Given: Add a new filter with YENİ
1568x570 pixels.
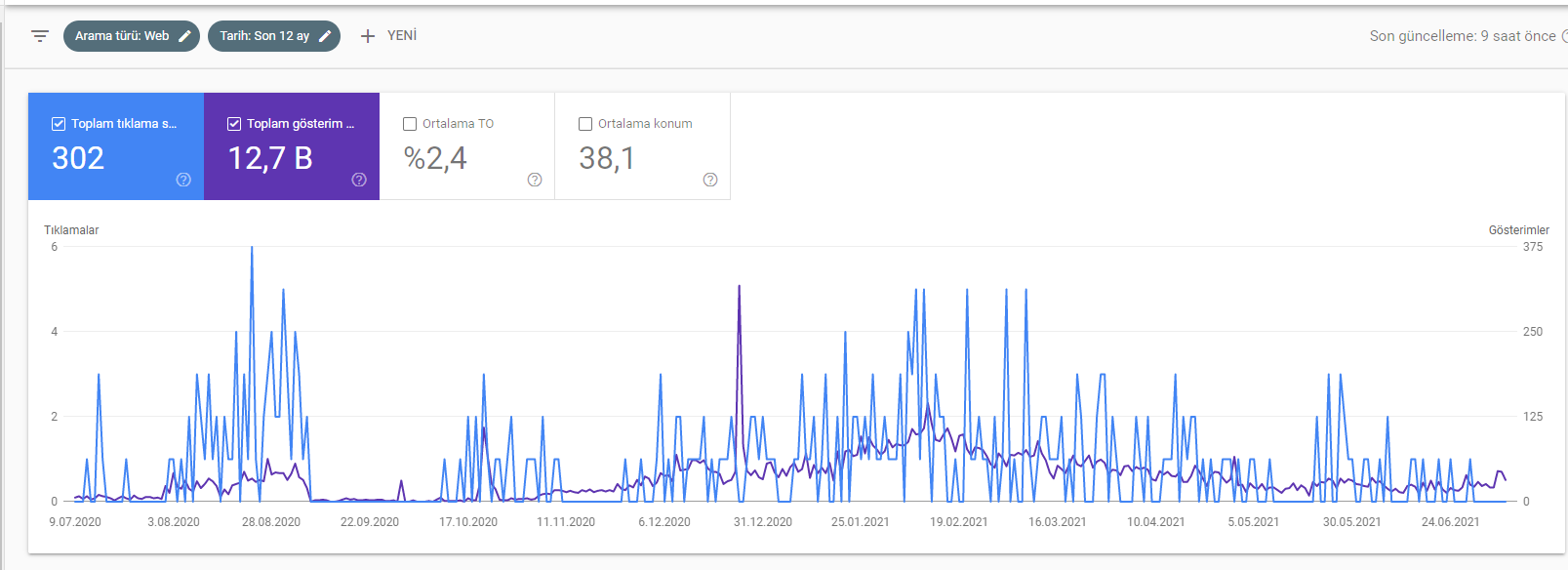Looking at the screenshot, I should tap(388, 36).
